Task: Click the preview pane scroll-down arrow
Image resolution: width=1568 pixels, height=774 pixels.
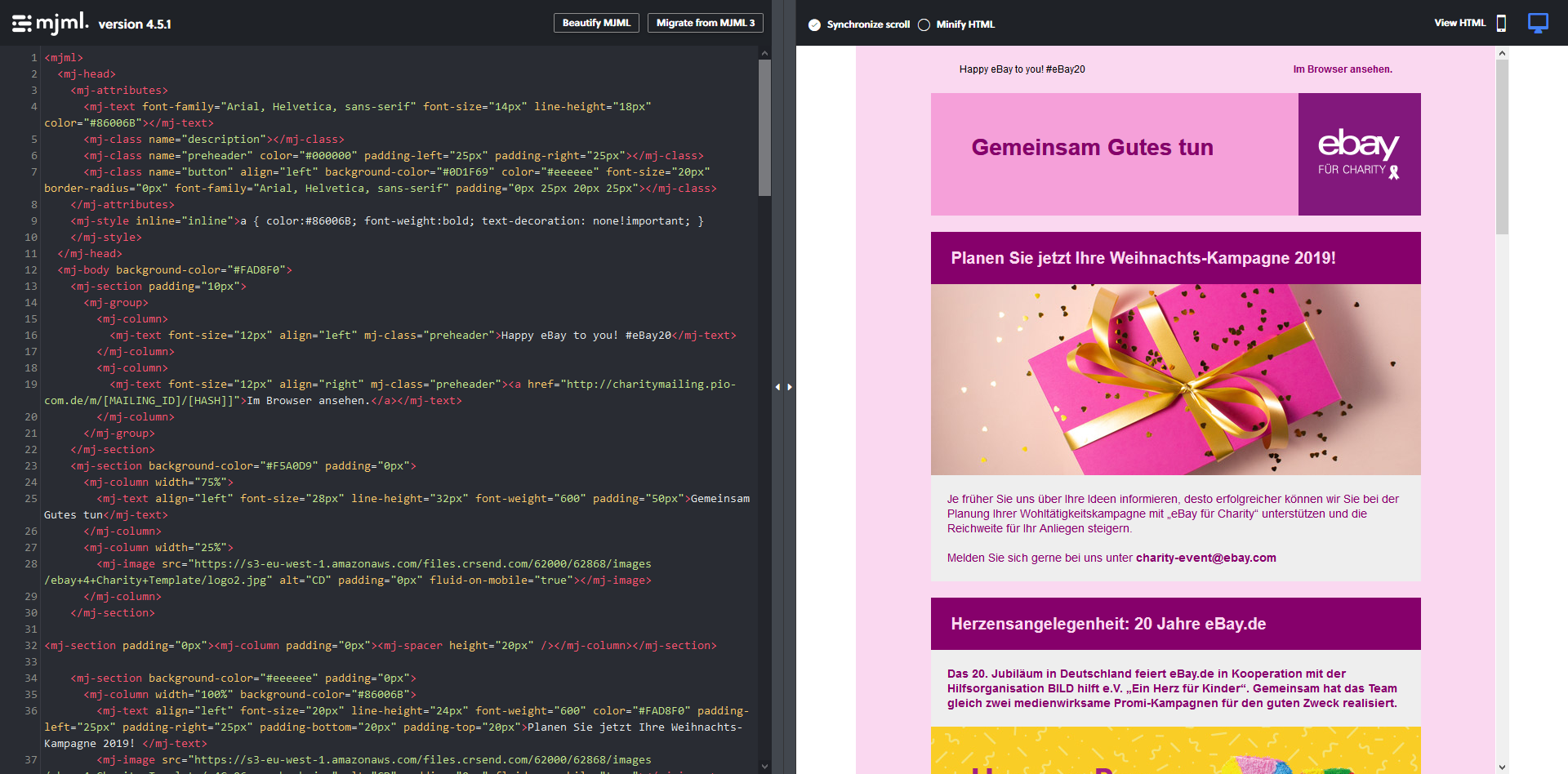Action: (x=1502, y=767)
